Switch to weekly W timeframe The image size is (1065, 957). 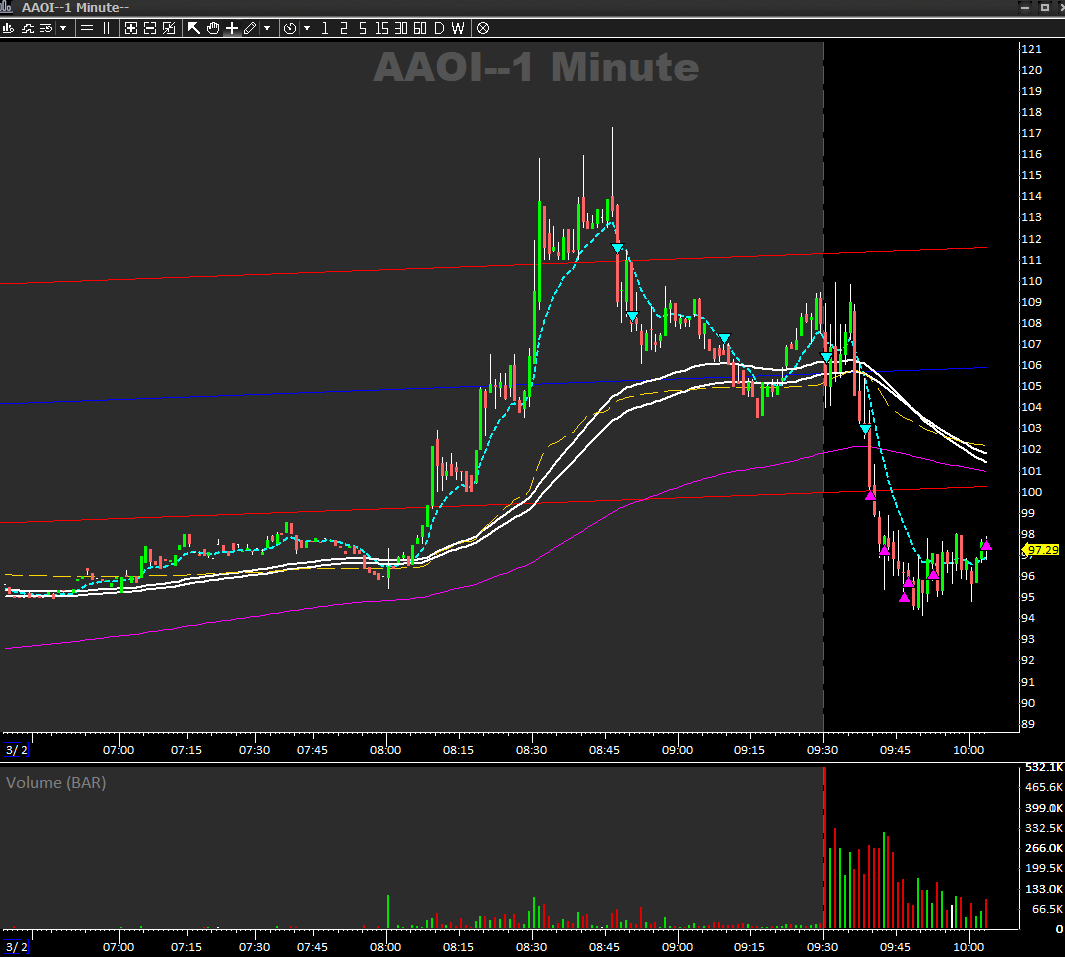[x=458, y=28]
